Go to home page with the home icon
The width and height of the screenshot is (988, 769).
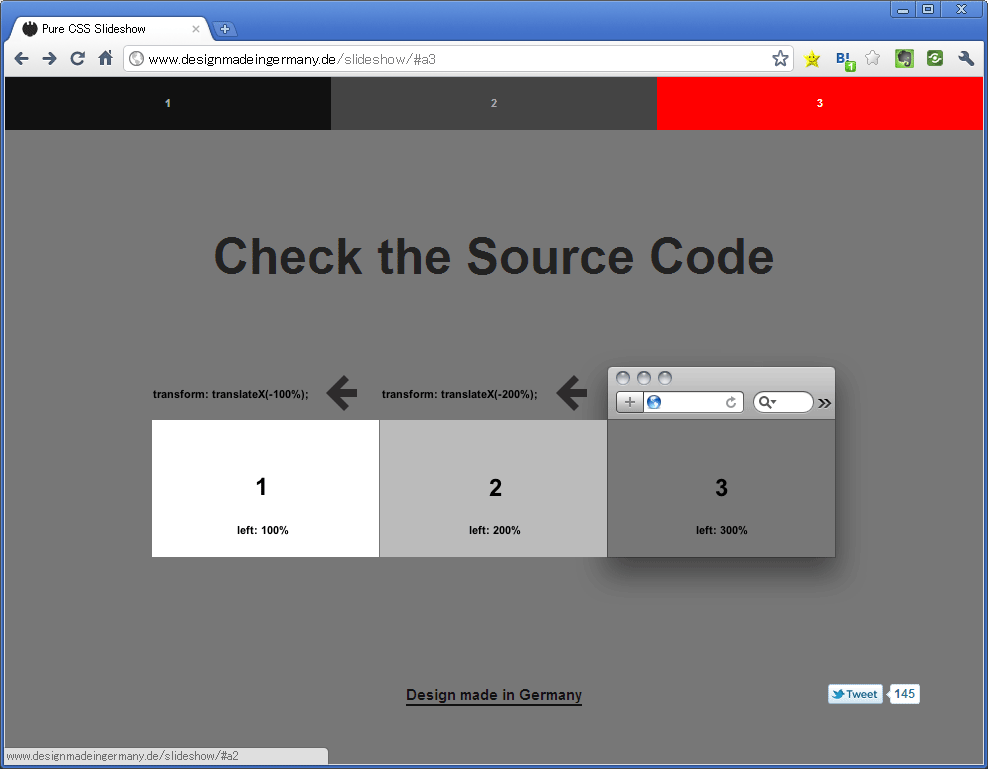click(x=105, y=58)
